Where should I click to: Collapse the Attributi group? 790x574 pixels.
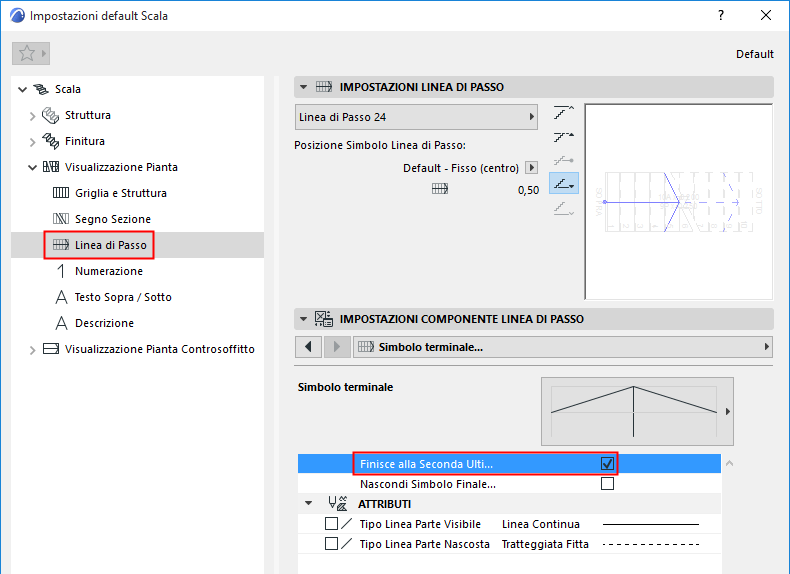pos(309,503)
